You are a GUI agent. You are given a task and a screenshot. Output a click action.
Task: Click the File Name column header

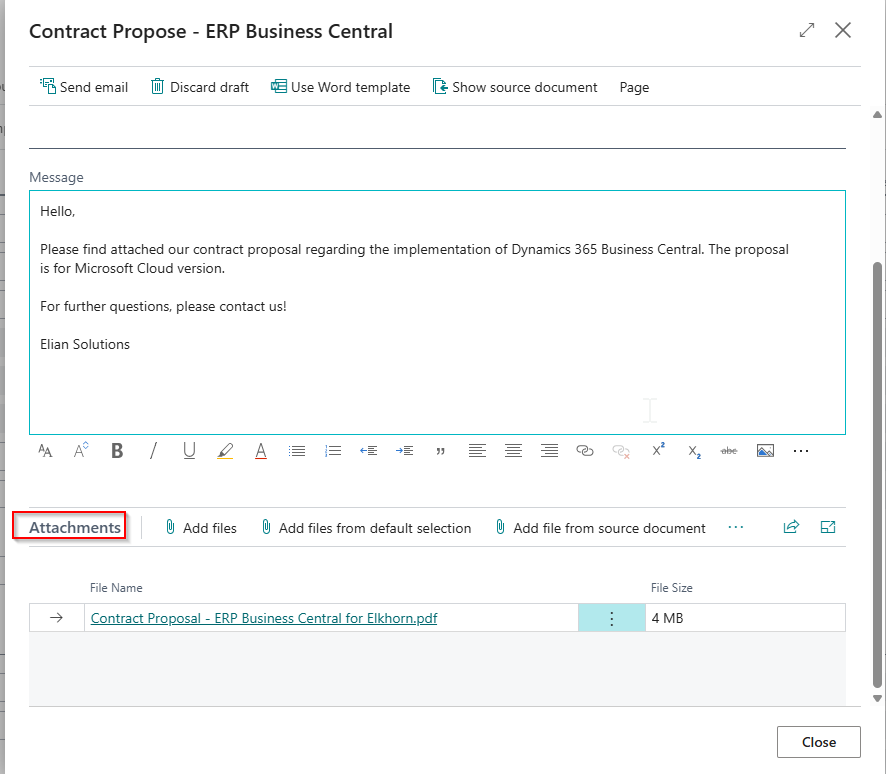tap(116, 588)
